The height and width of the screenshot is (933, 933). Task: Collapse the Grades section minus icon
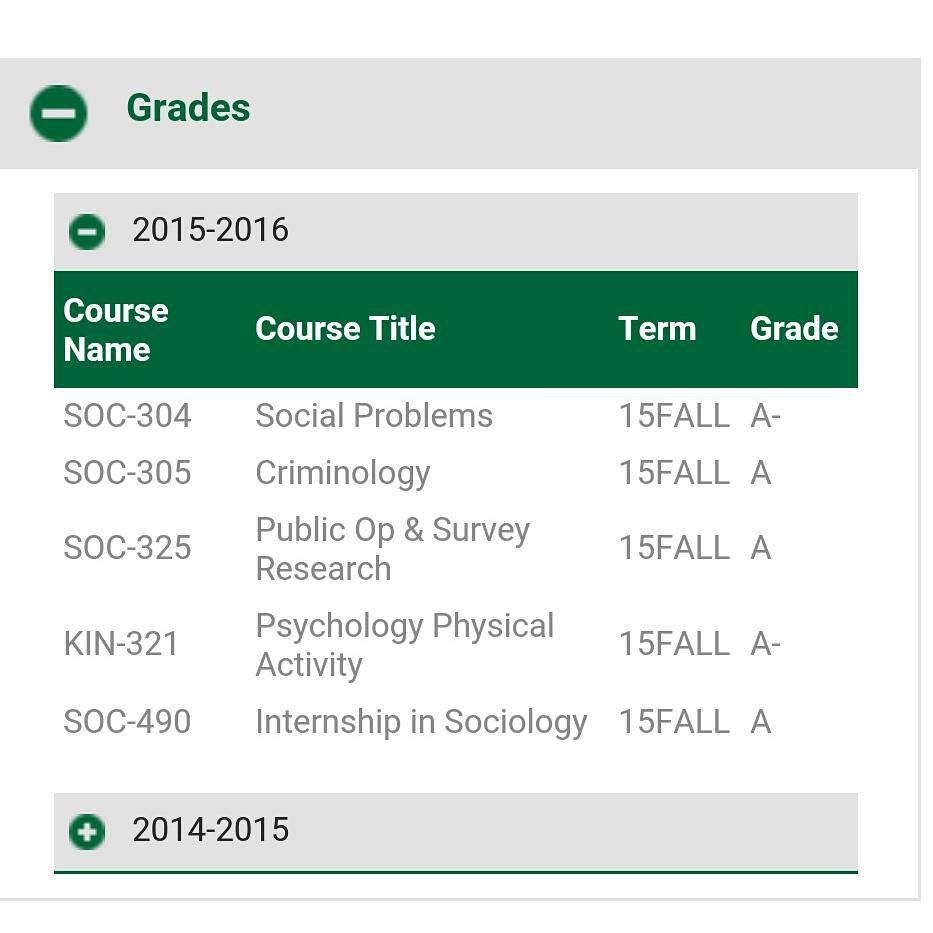click(58, 113)
